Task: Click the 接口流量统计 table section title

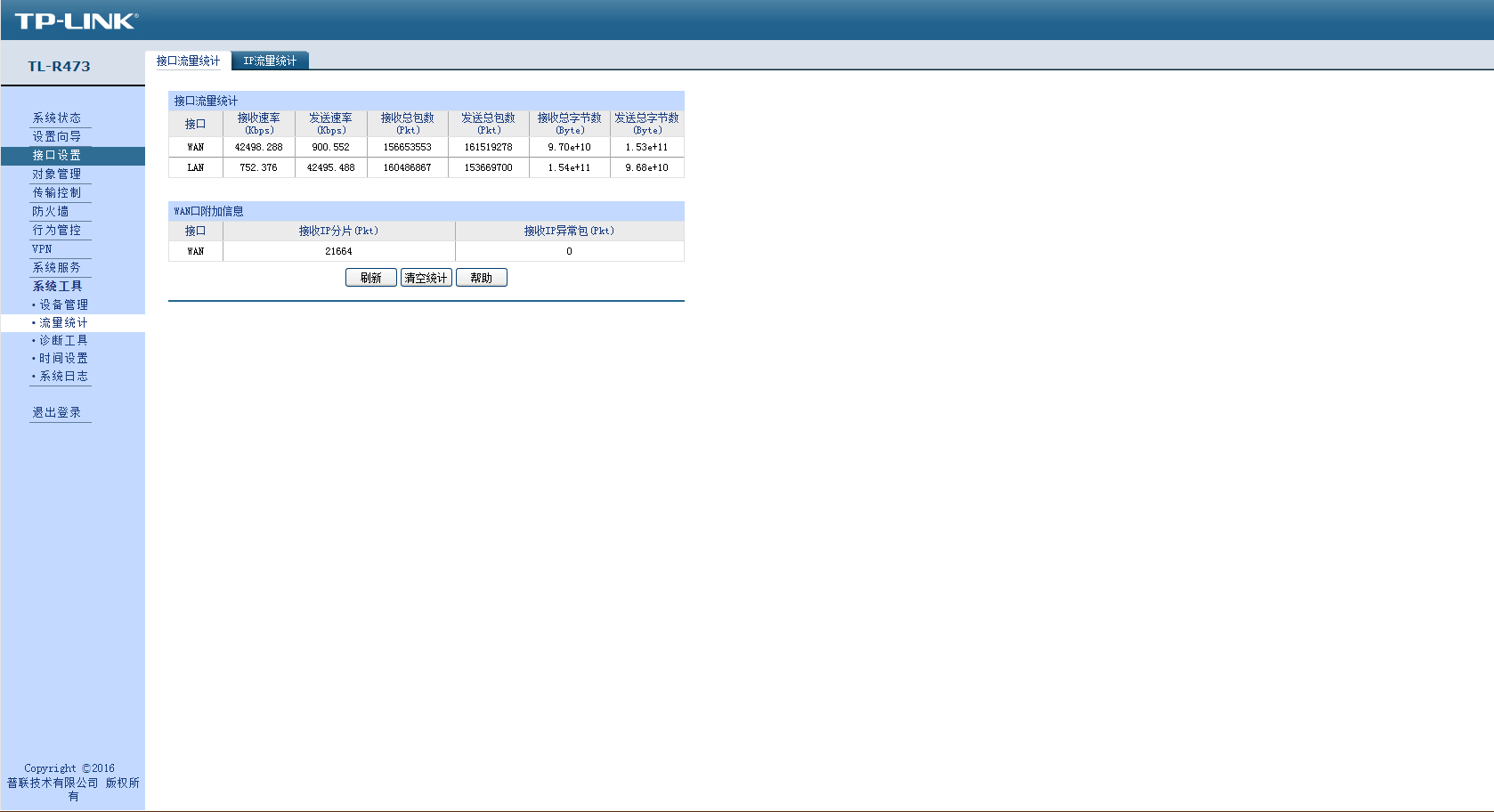Action: 206,101
